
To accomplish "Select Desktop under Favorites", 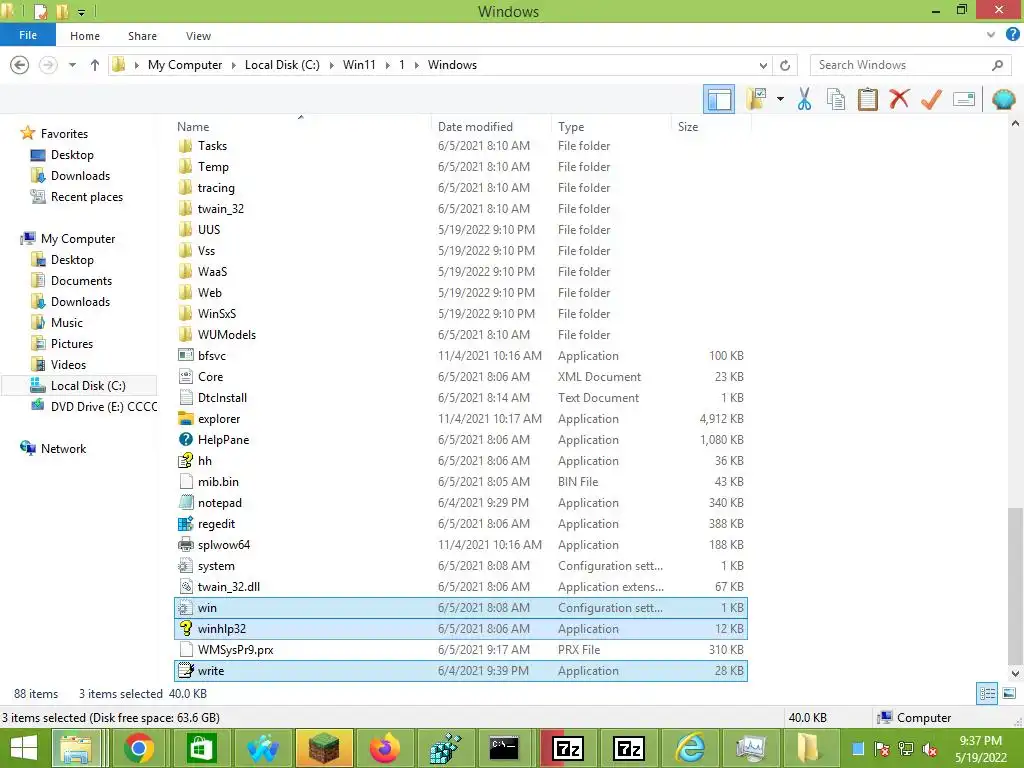I will click(x=72, y=155).
